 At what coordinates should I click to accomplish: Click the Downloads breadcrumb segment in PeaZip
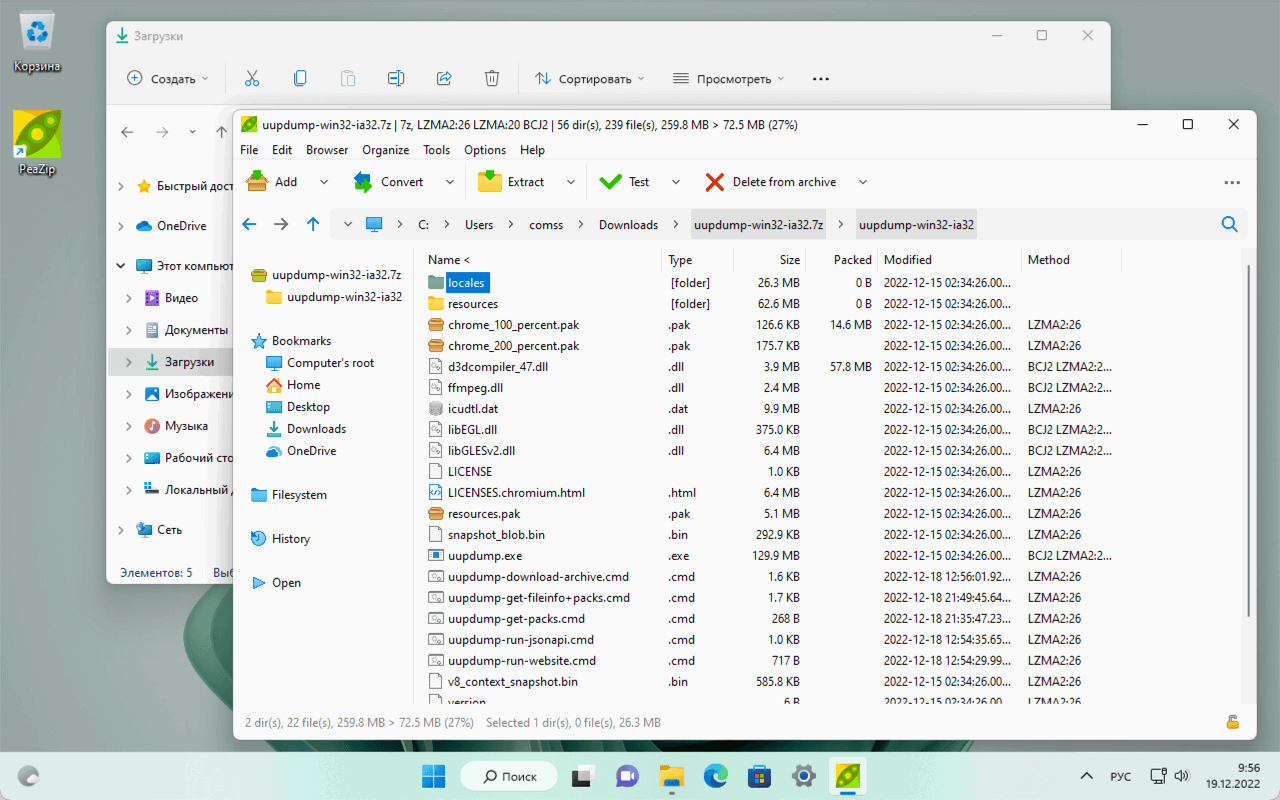(628, 225)
